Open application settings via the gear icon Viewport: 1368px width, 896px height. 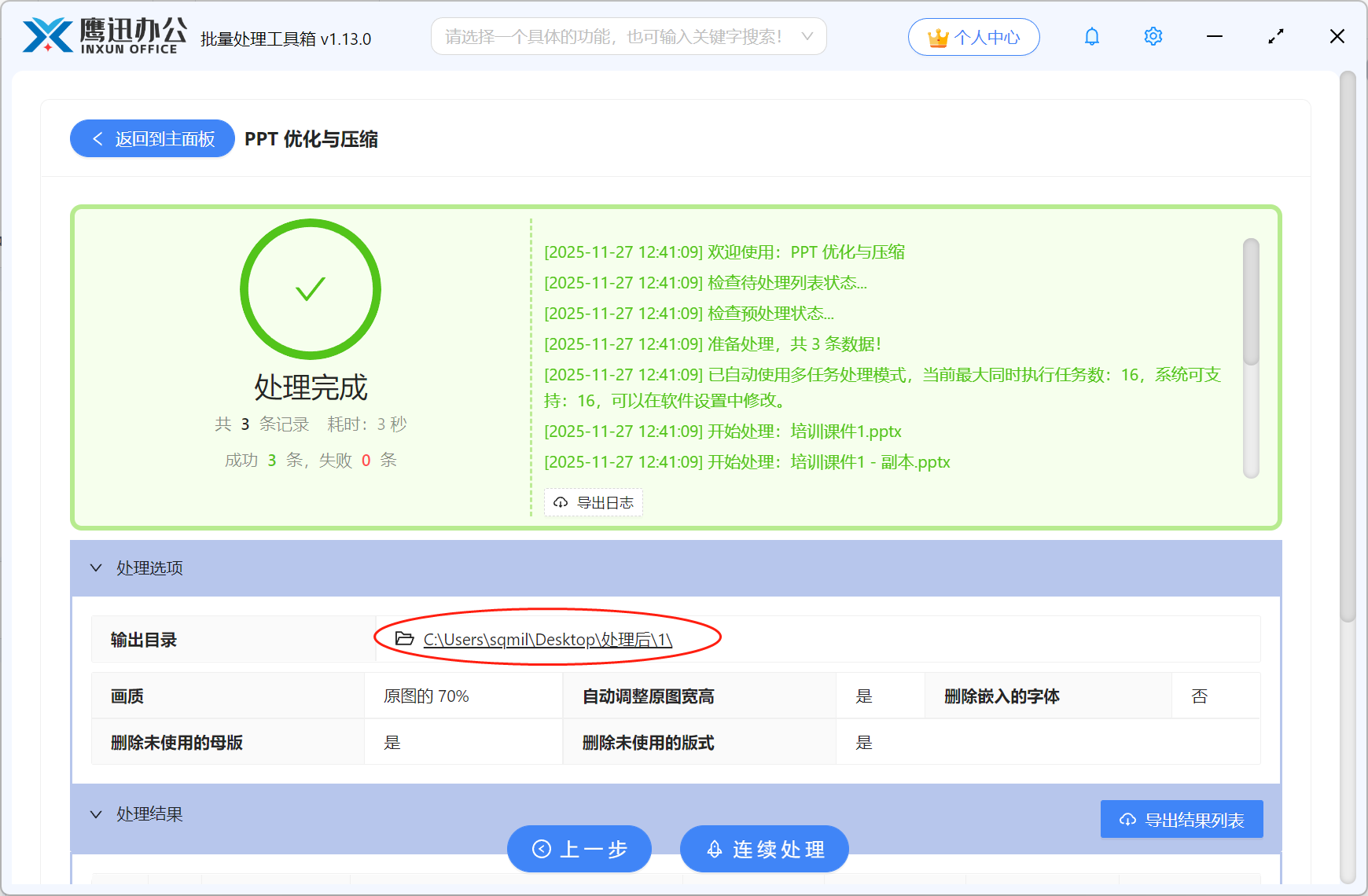click(1153, 36)
